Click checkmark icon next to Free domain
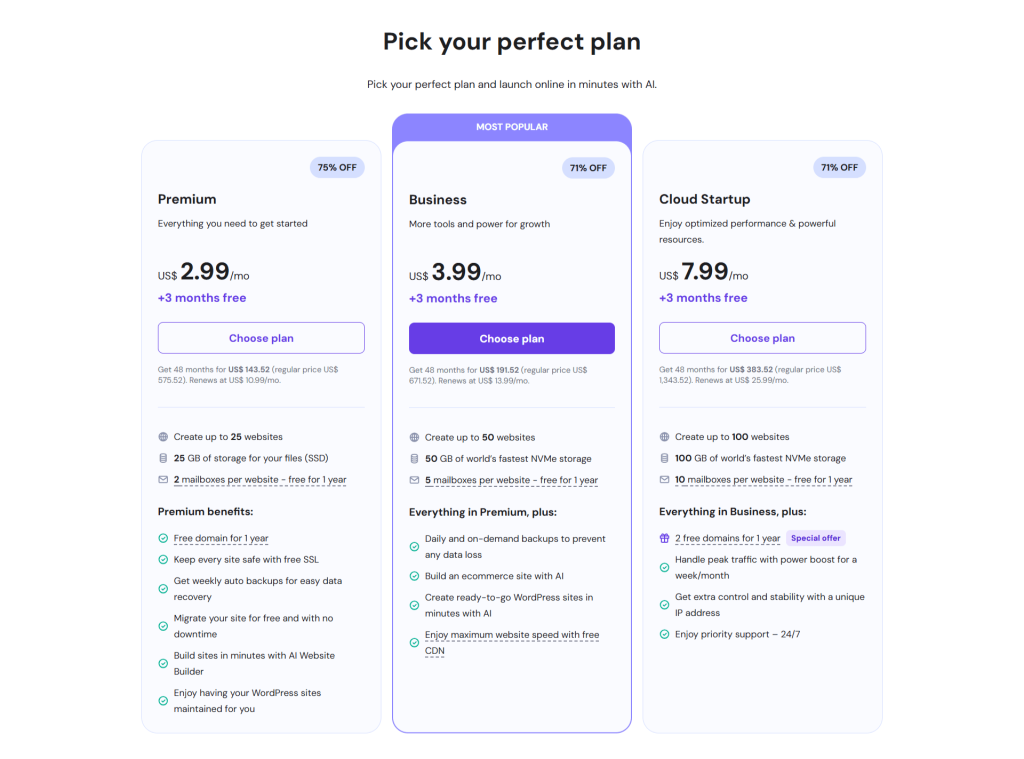1024x759 pixels. tap(163, 539)
